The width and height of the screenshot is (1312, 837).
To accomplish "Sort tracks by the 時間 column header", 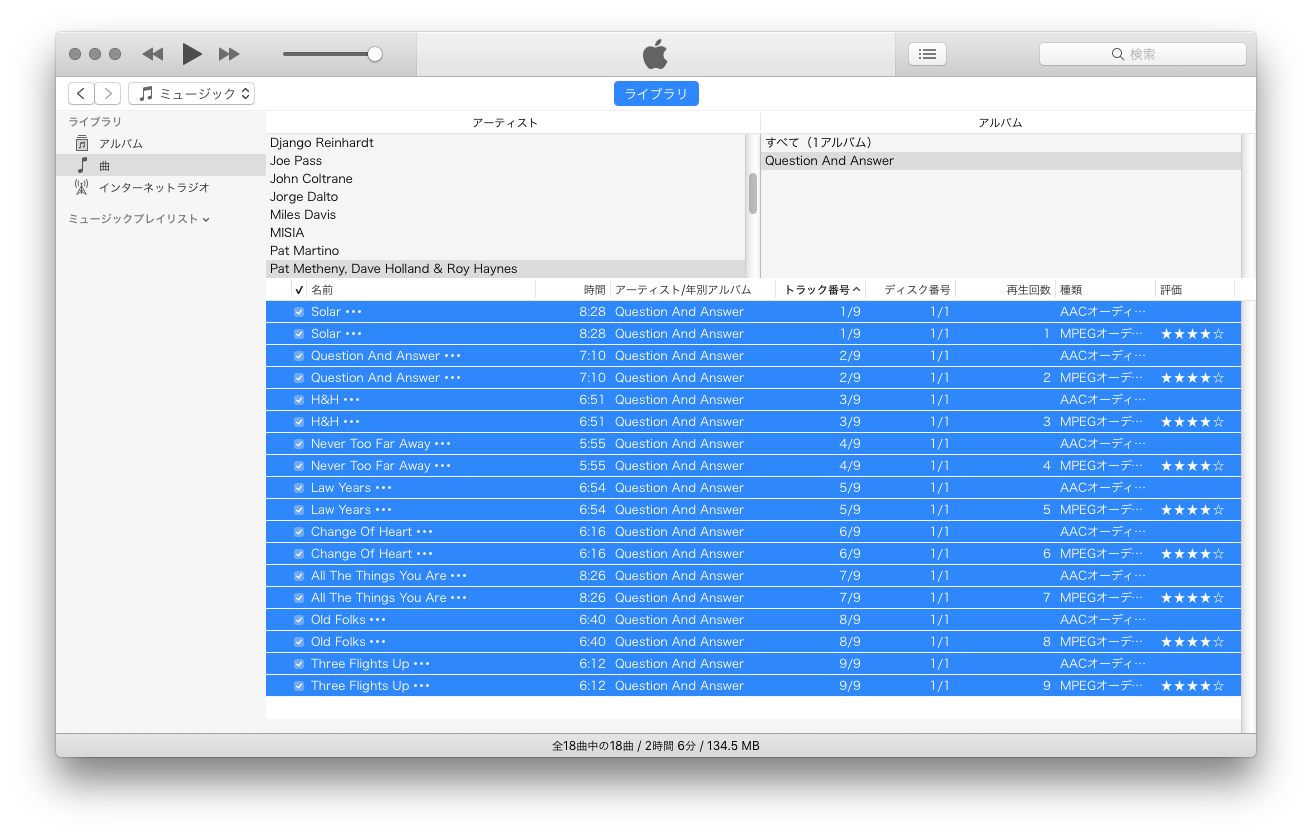I will (573, 290).
